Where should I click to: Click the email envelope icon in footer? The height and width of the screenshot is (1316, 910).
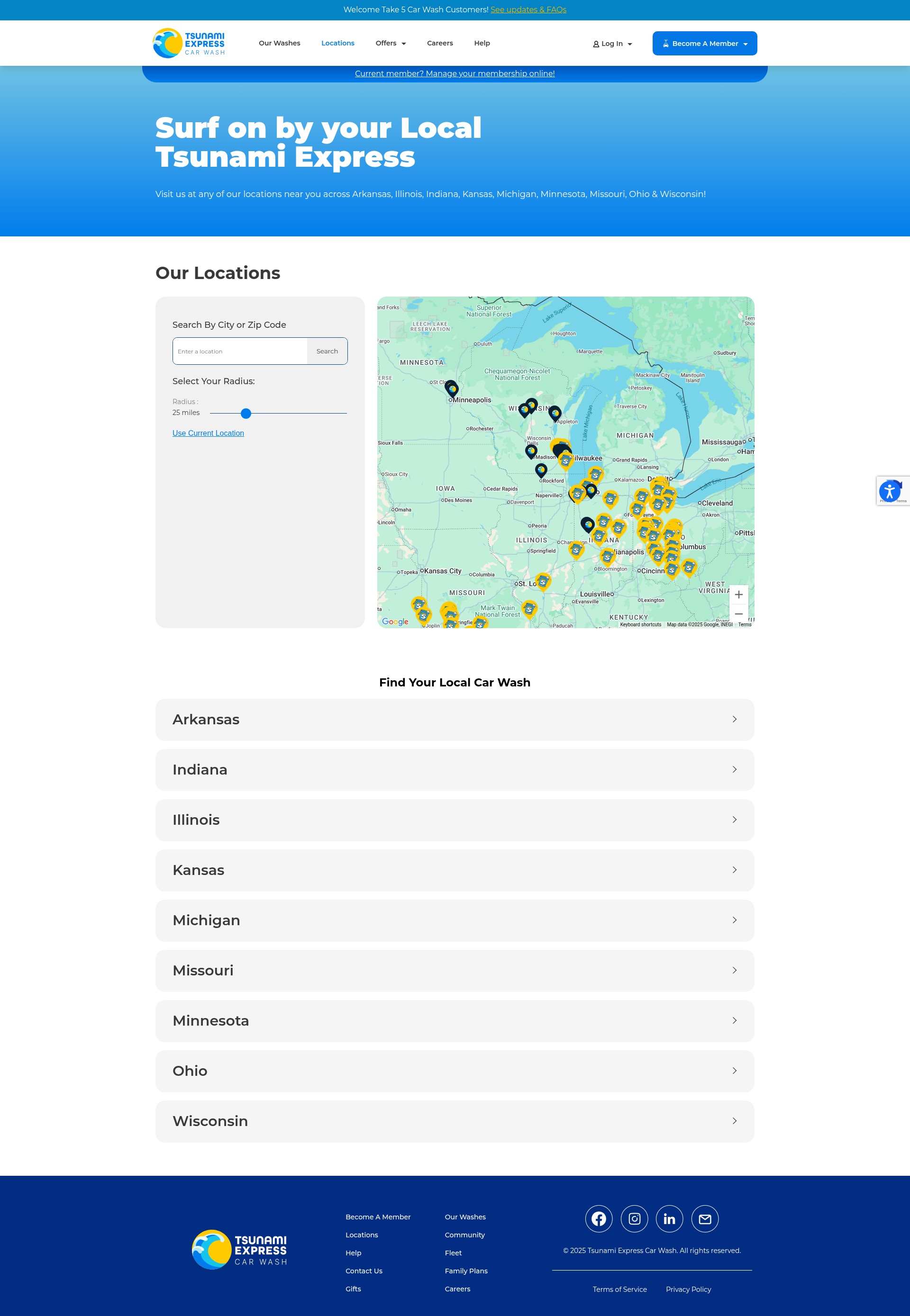pos(705,1218)
